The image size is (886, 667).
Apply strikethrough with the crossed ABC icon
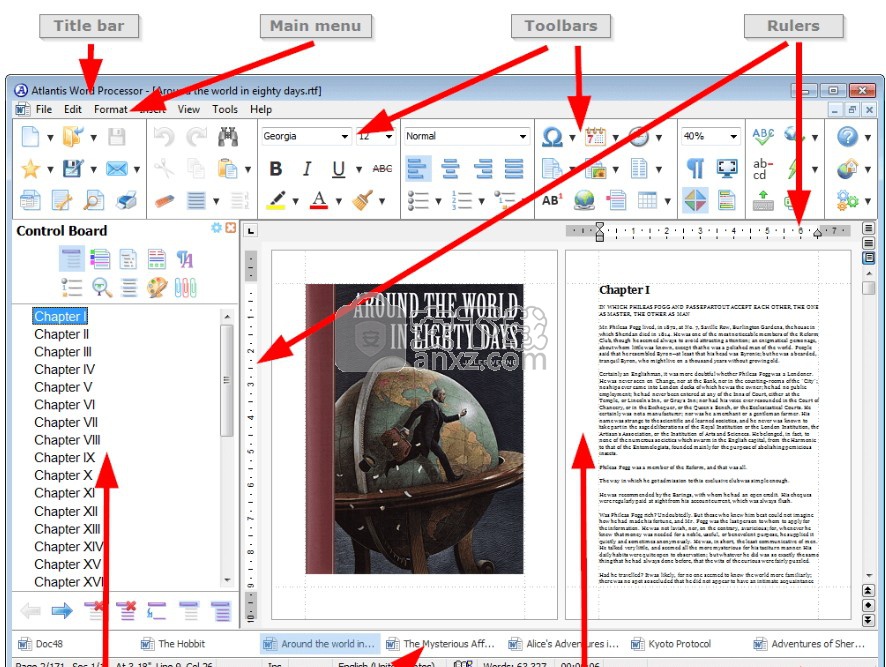click(x=382, y=168)
